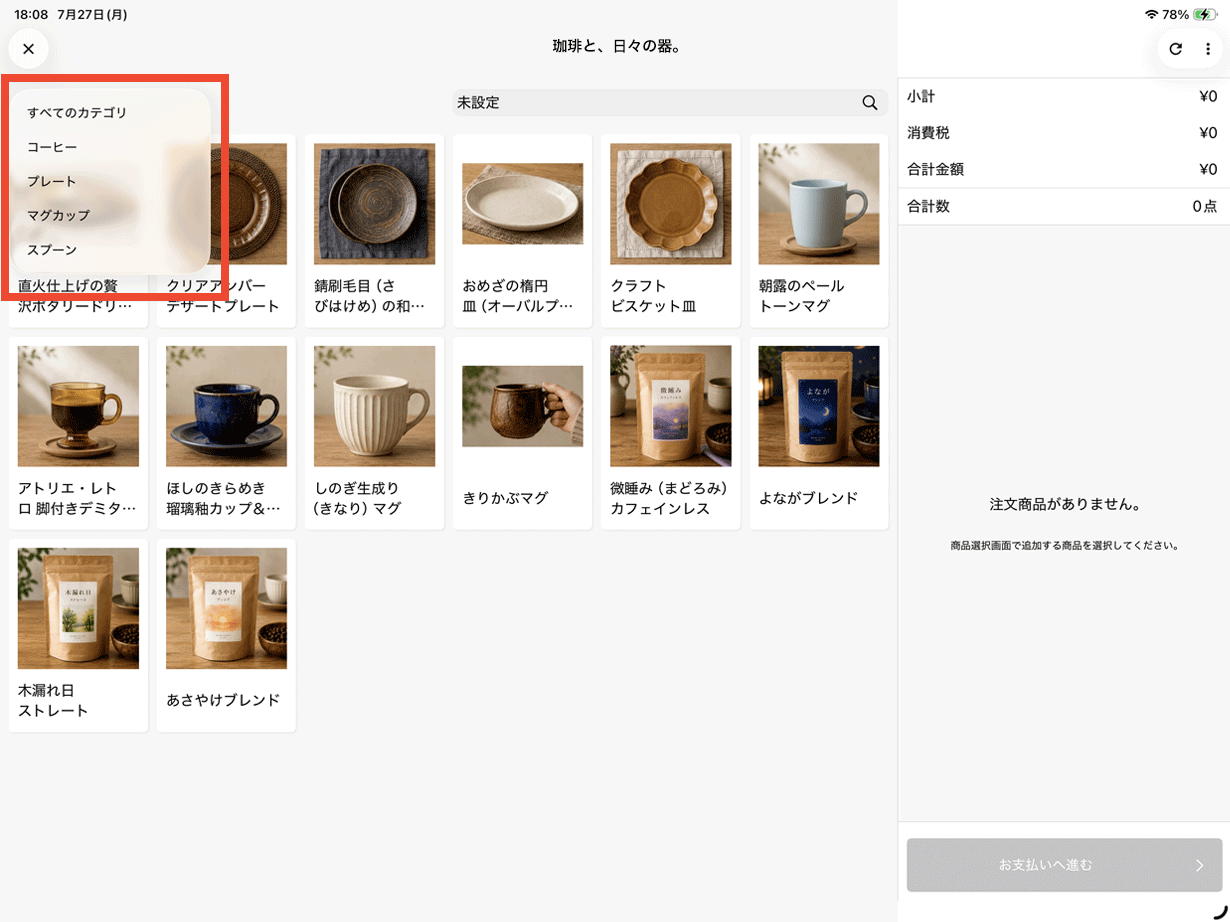Click the shop title 珈琲と、日々の器。
The width and height of the screenshot is (1230, 922).
(x=617, y=46)
